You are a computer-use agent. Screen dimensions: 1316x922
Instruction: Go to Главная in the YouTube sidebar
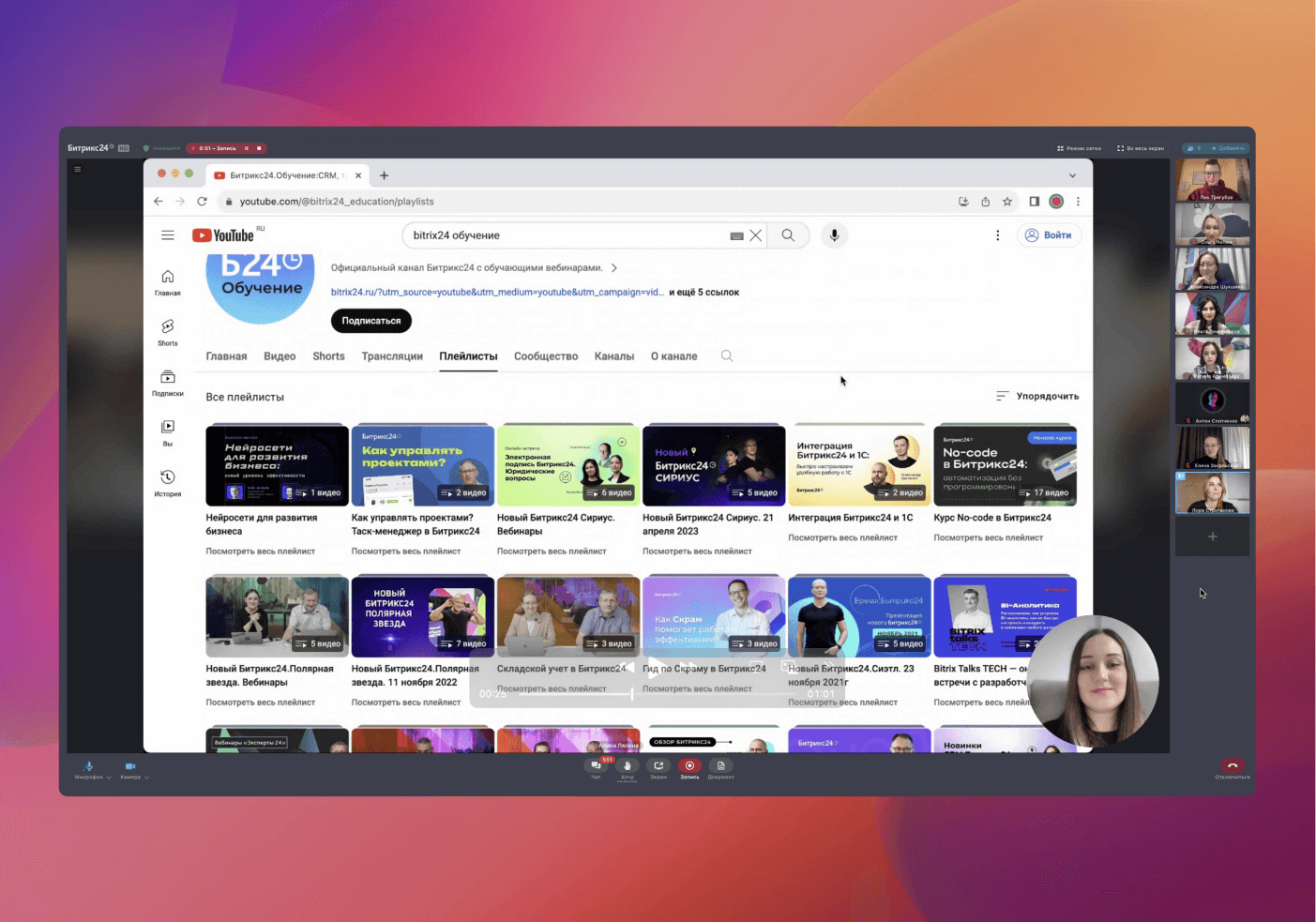[168, 282]
